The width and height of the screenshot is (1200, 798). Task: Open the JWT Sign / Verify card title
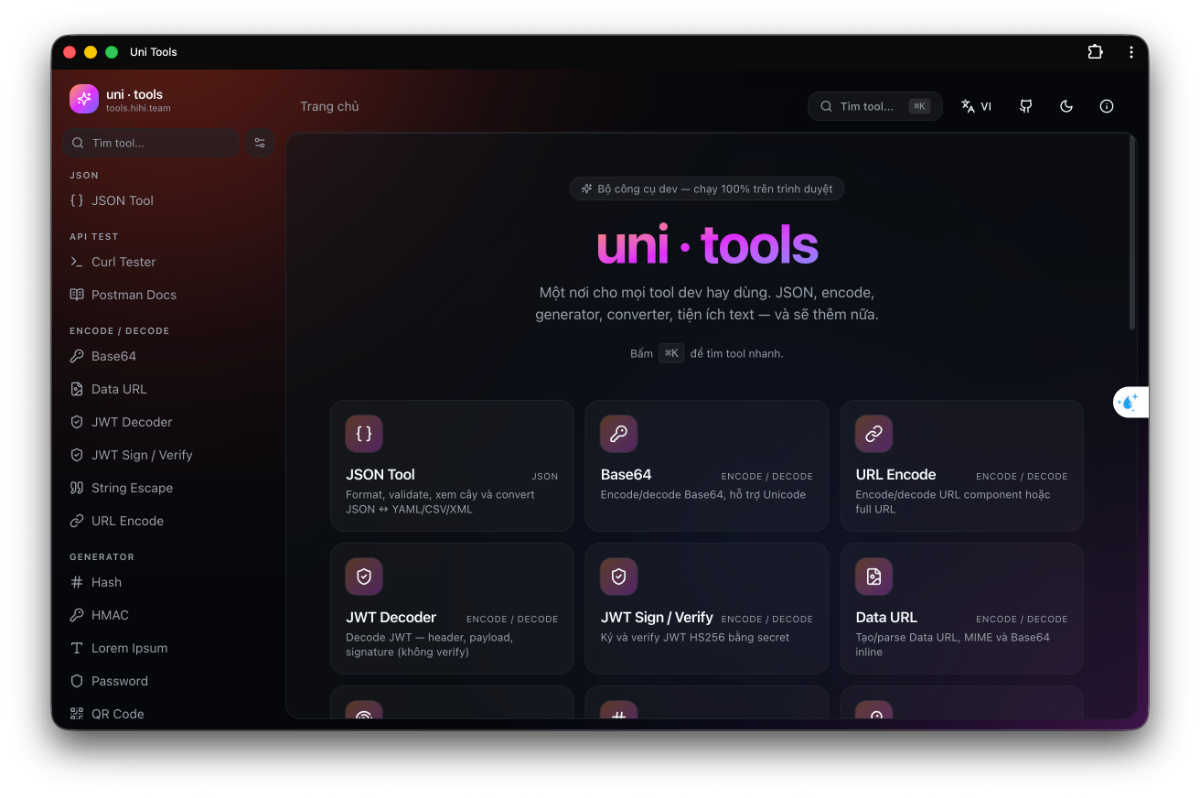click(x=657, y=618)
